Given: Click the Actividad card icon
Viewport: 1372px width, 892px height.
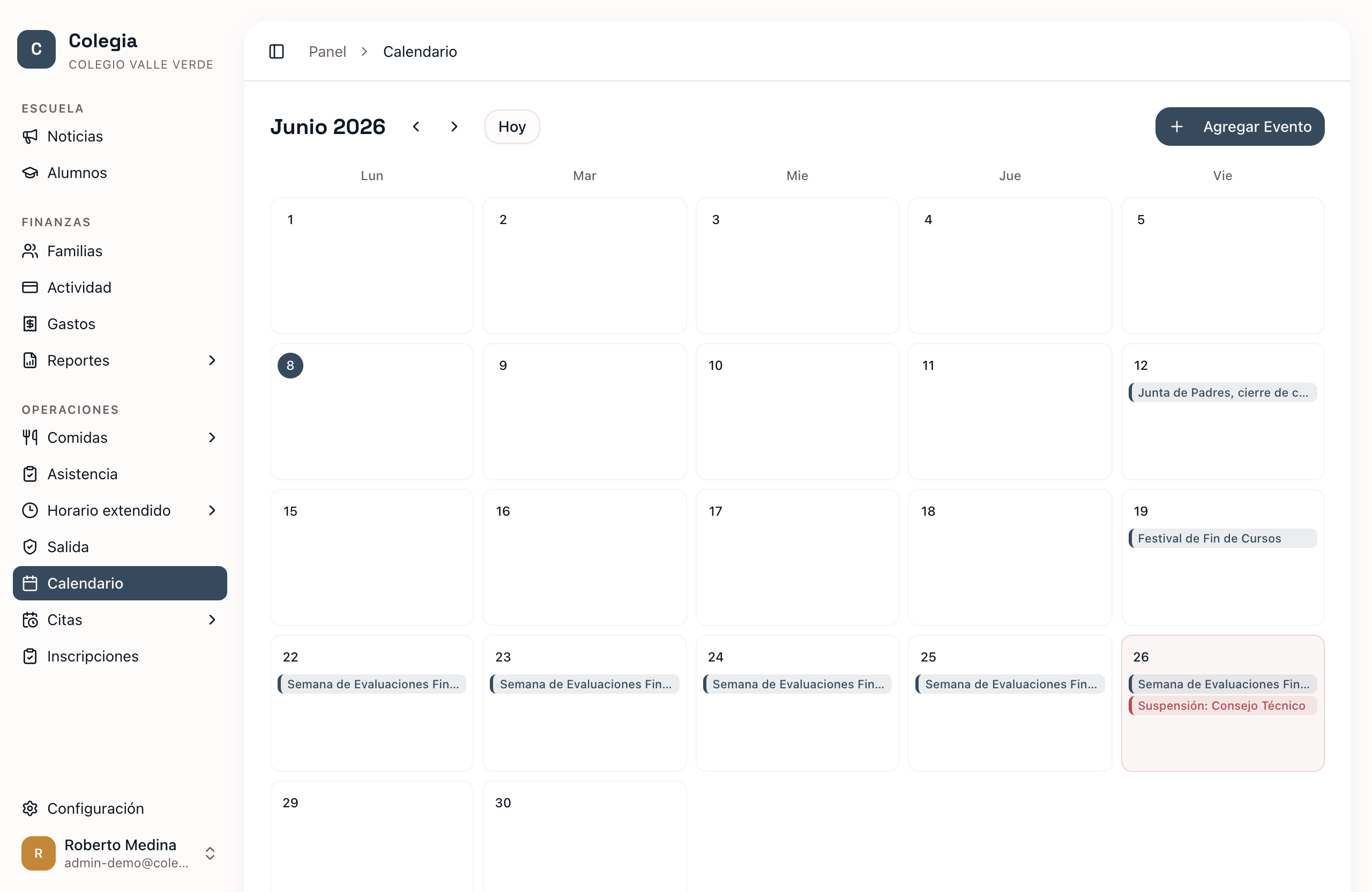Looking at the screenshot, I should 30,287.
